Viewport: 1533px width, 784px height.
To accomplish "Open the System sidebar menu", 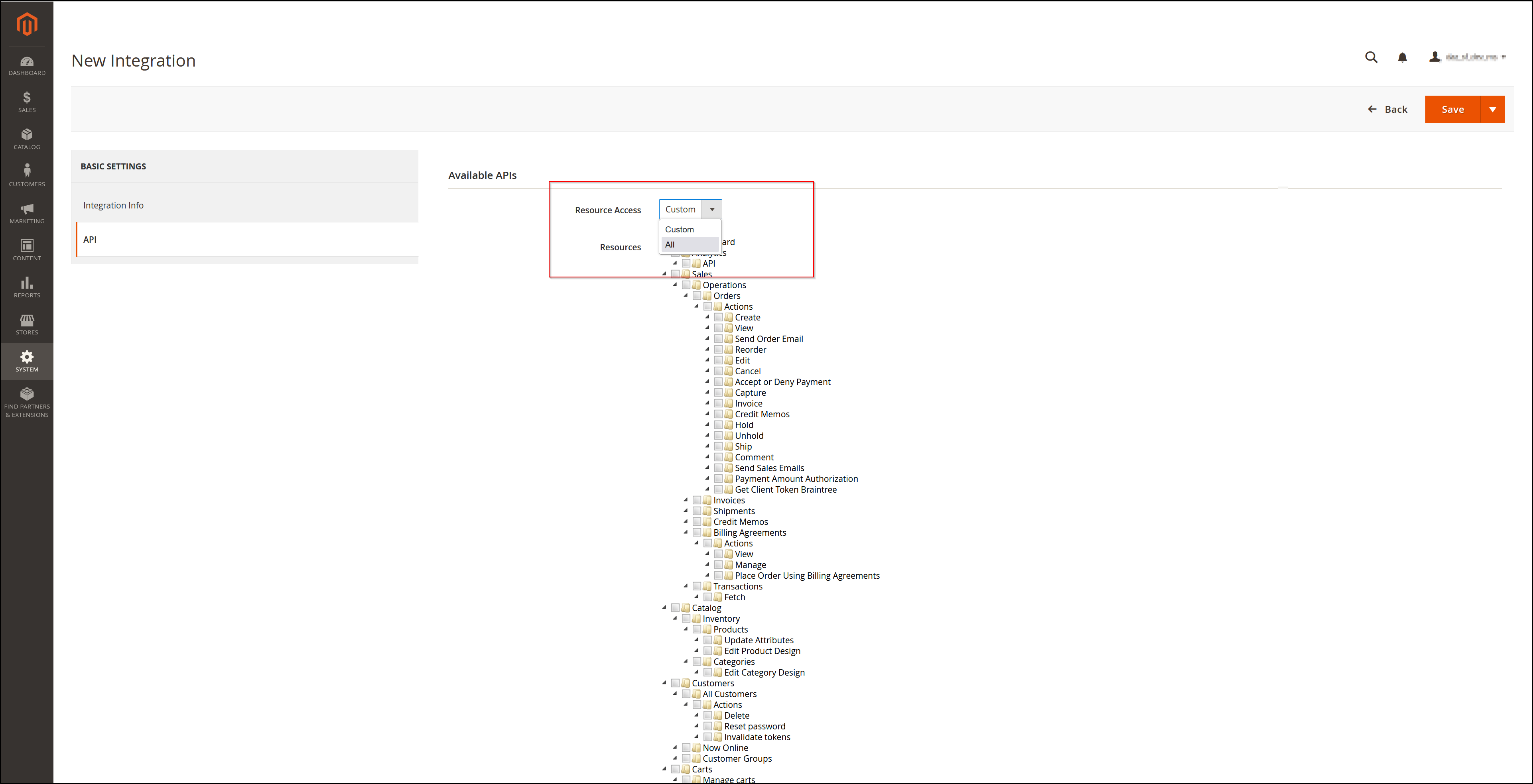I will click(27, 362).
